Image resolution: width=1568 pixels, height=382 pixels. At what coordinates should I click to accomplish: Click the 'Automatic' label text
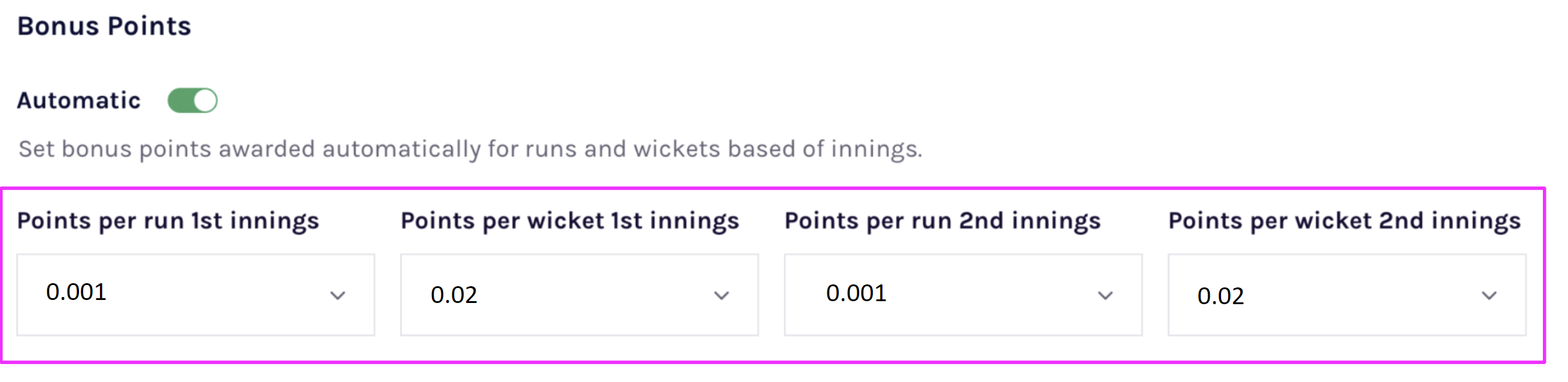(x=78, y=101)
